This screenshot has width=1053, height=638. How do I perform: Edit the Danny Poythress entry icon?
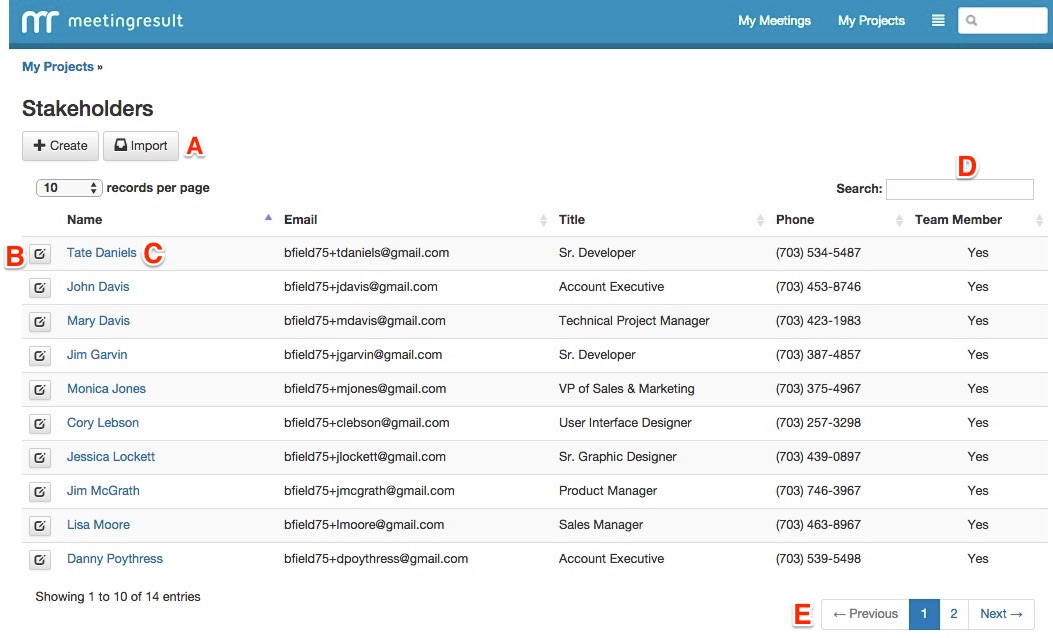coord(39,560)
